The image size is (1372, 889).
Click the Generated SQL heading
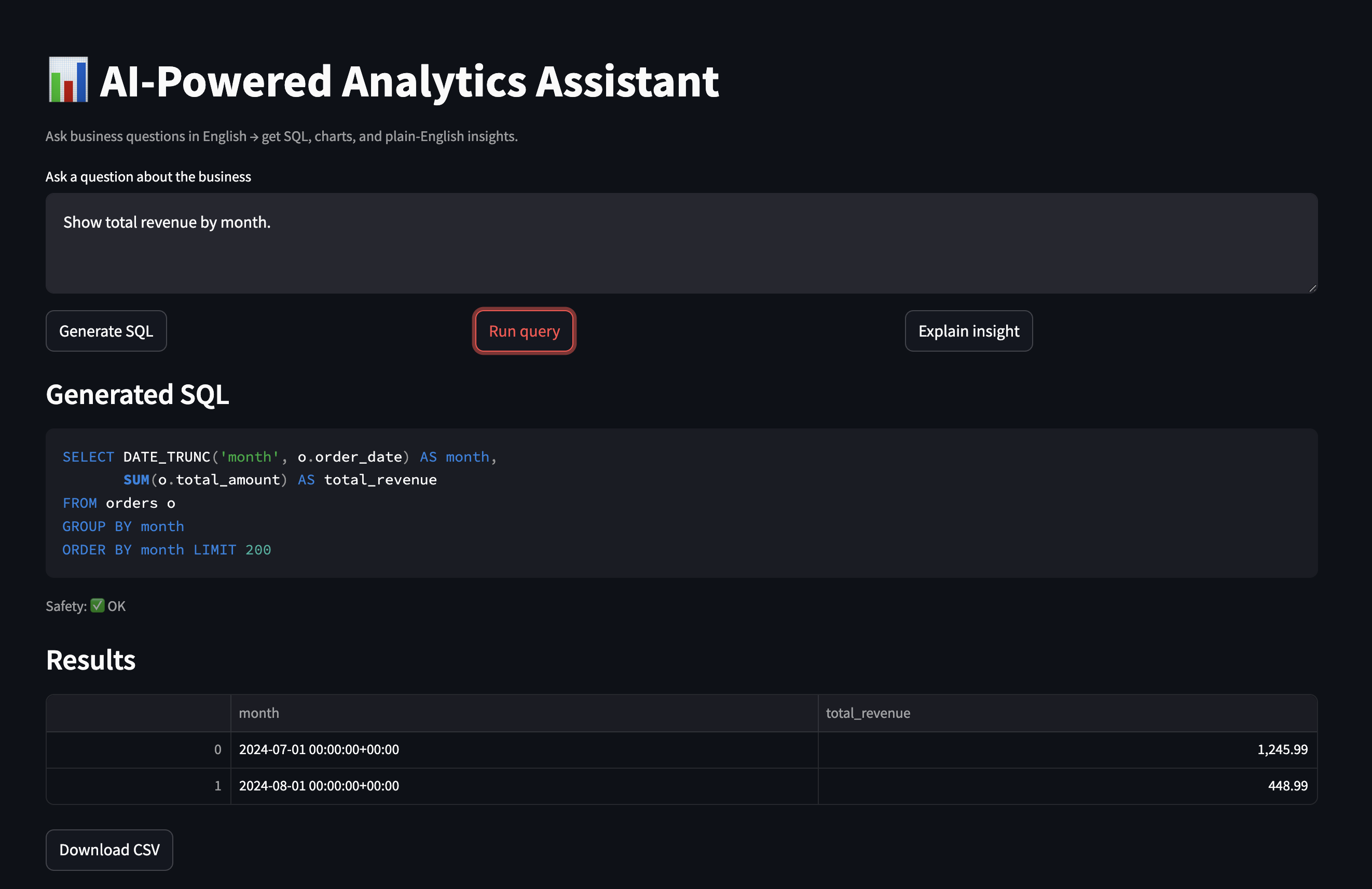coord(137,395)
